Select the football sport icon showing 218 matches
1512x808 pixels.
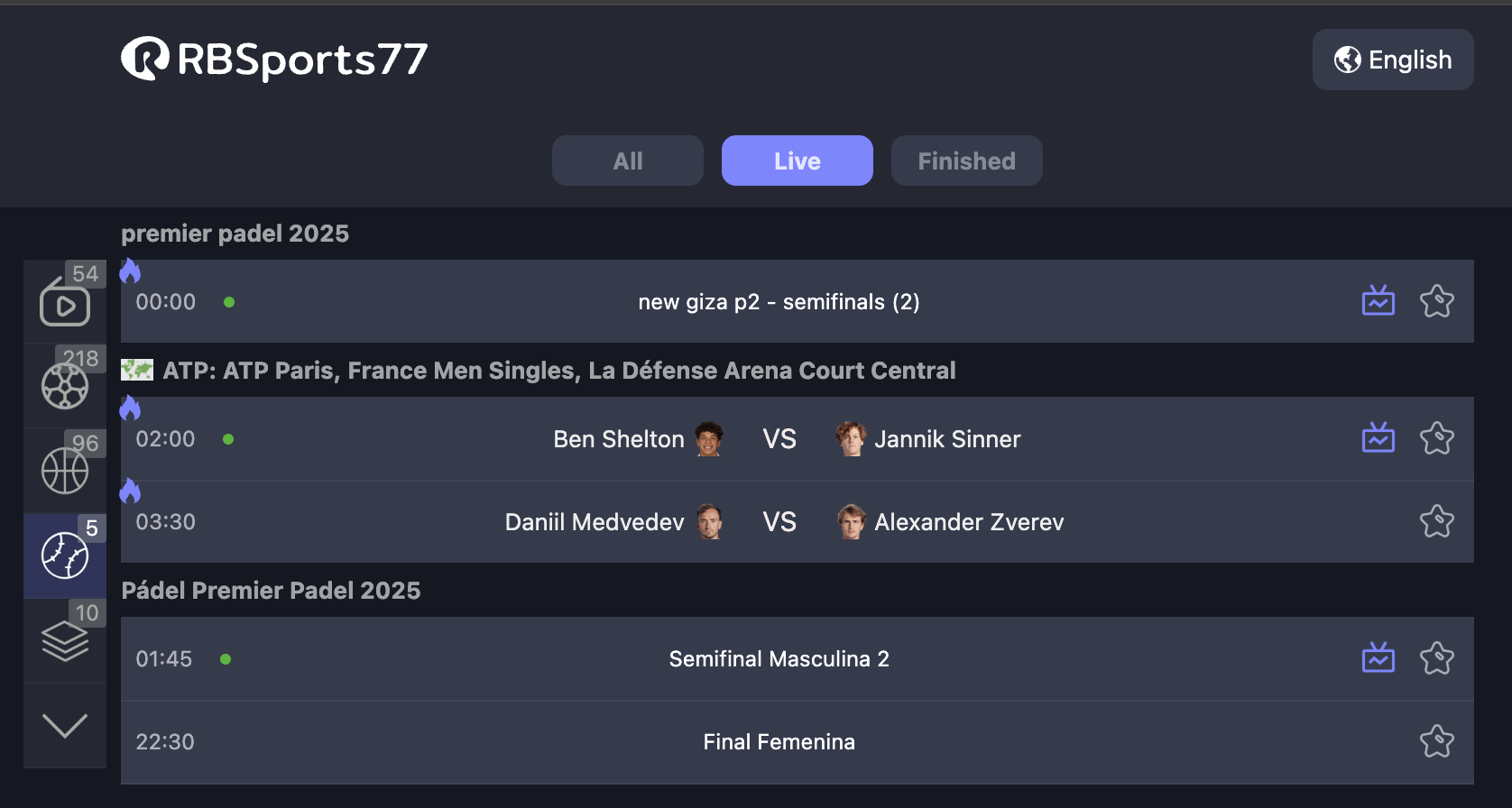[x=64, y=386]
